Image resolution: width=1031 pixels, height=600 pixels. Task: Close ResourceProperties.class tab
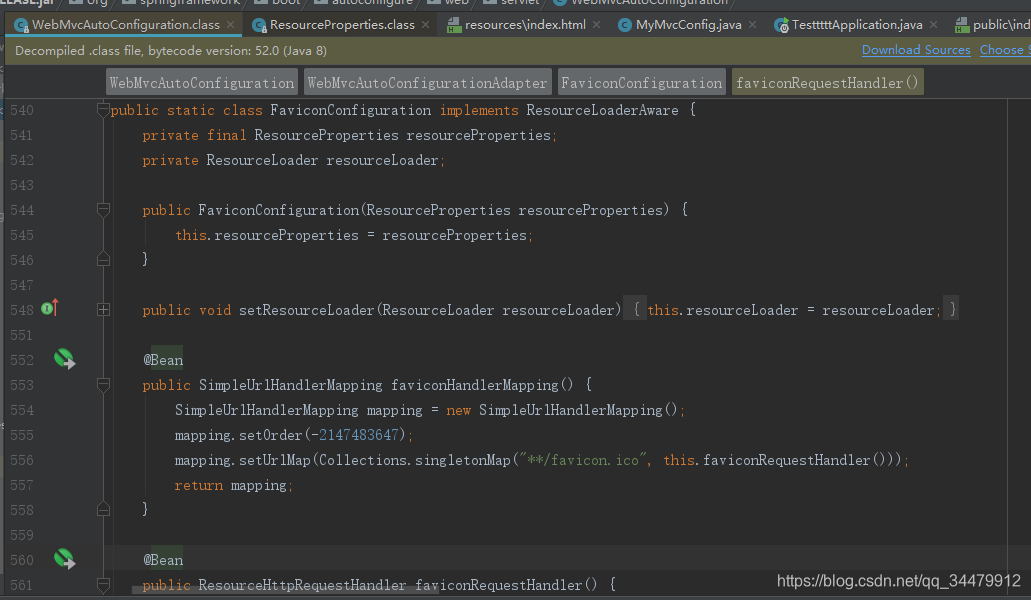[x=425, y=25]
